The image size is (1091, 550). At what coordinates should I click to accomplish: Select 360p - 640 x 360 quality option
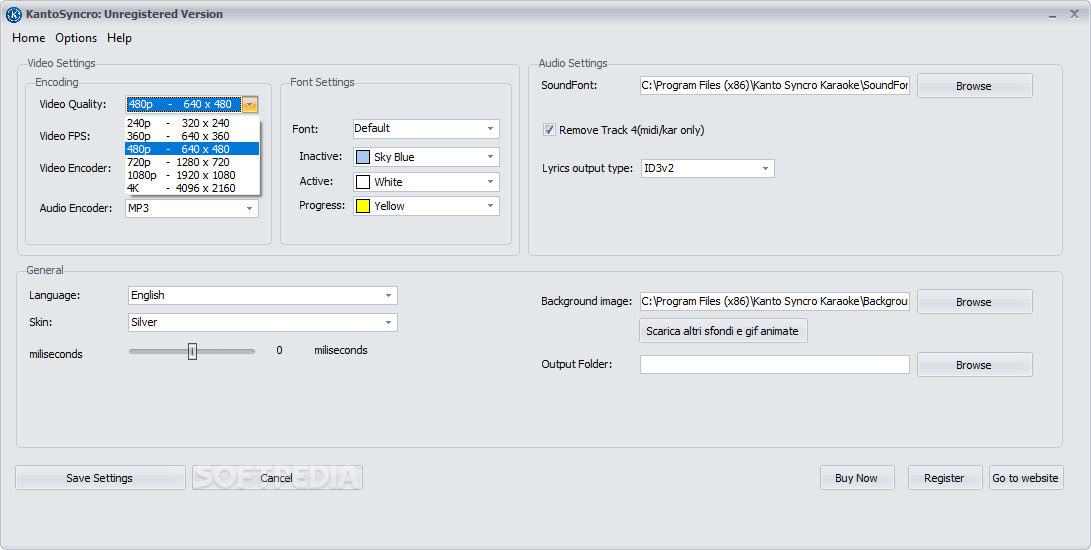coord(192,136)
